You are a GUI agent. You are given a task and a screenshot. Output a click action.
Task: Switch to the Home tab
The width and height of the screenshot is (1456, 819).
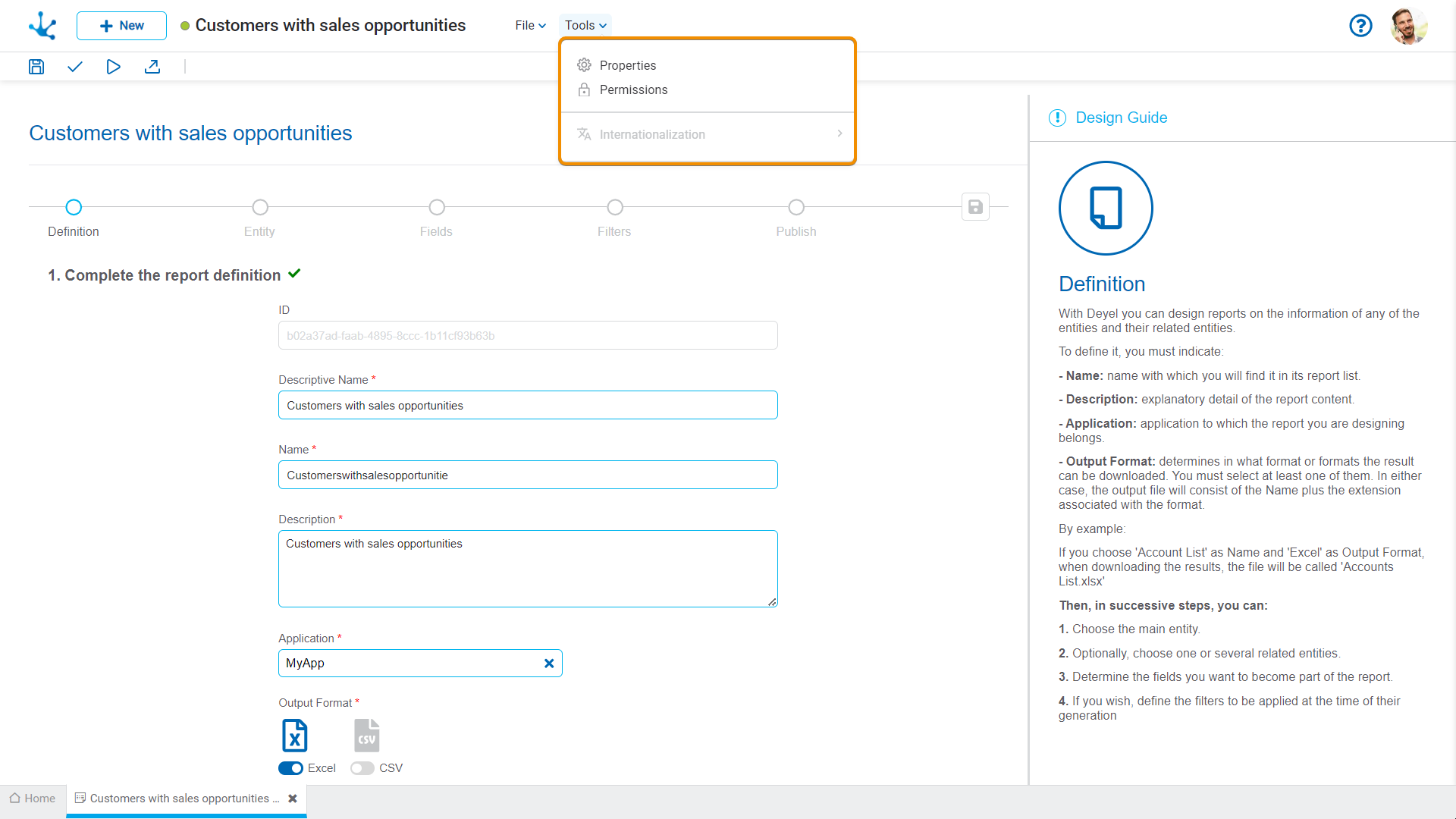(33, 799)
